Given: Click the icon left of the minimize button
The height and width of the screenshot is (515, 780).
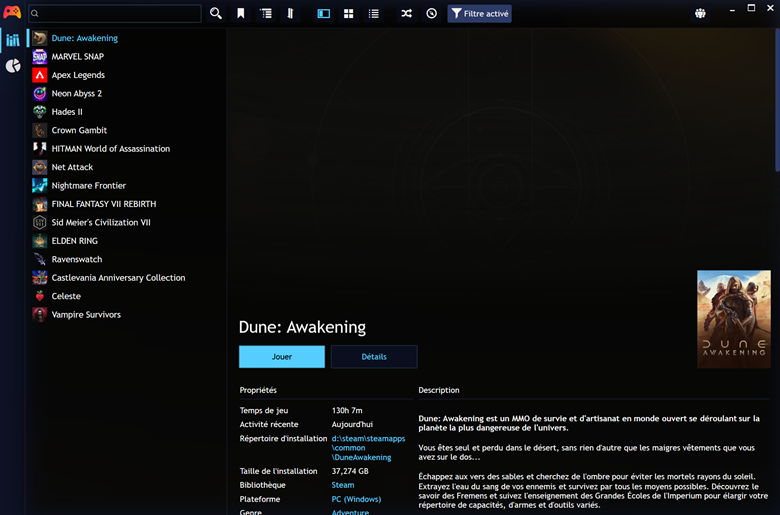Looking at the screenshot, I should tap(700, 14).
